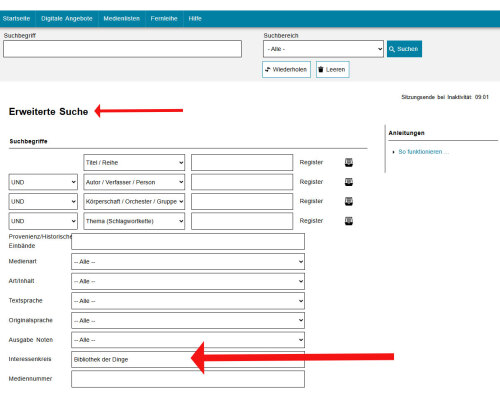Click Register link in Thema row
Viewport: 500px width, 397px height.
click(311, 221)
